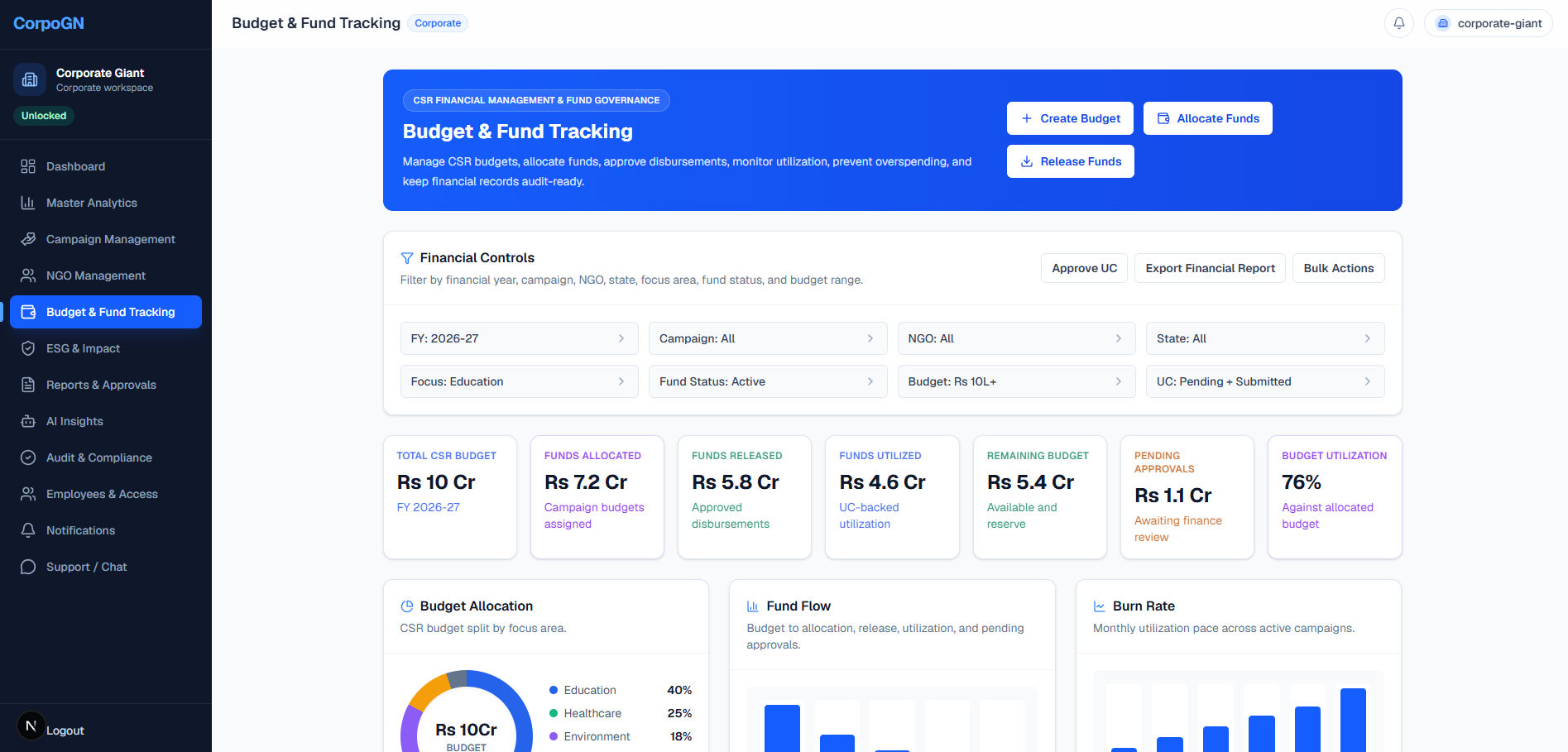1568x752 pixels.
Task: Expand the Budget: Rs 10L+ filter
Action: (x=1017, y=381)
